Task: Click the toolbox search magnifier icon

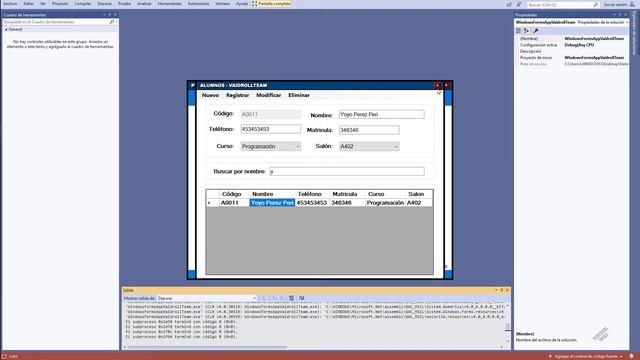Action: pyautogui.click(x=112, y=22)
